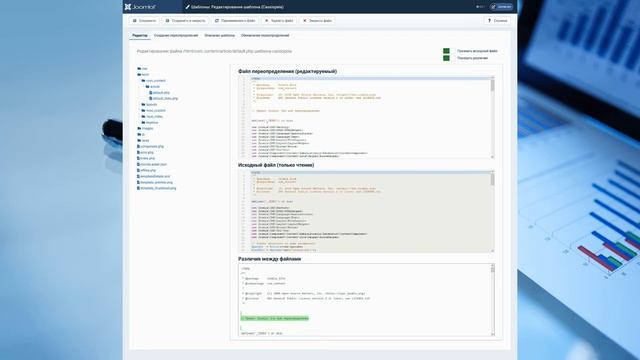Click inside the editable override file editor

point(367,118)
